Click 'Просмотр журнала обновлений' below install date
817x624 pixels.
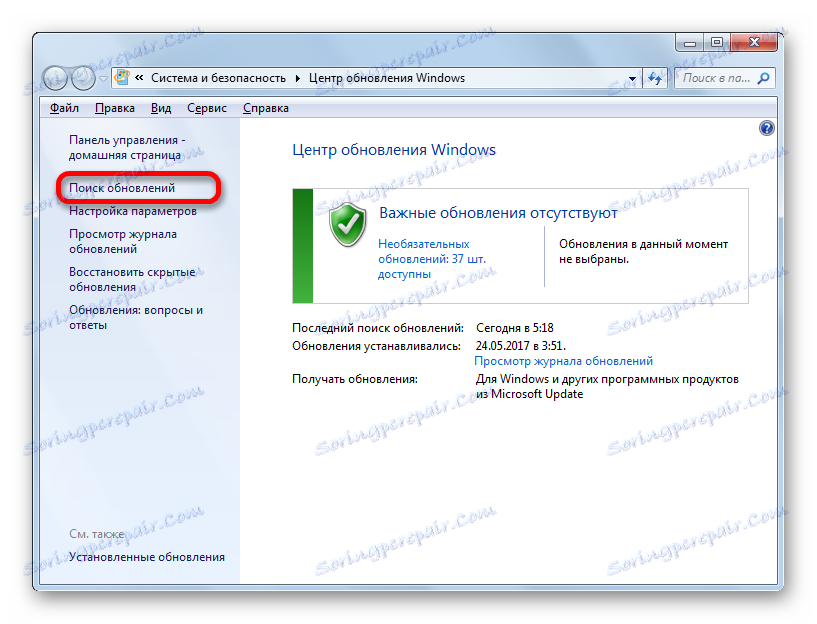(563, 361)
